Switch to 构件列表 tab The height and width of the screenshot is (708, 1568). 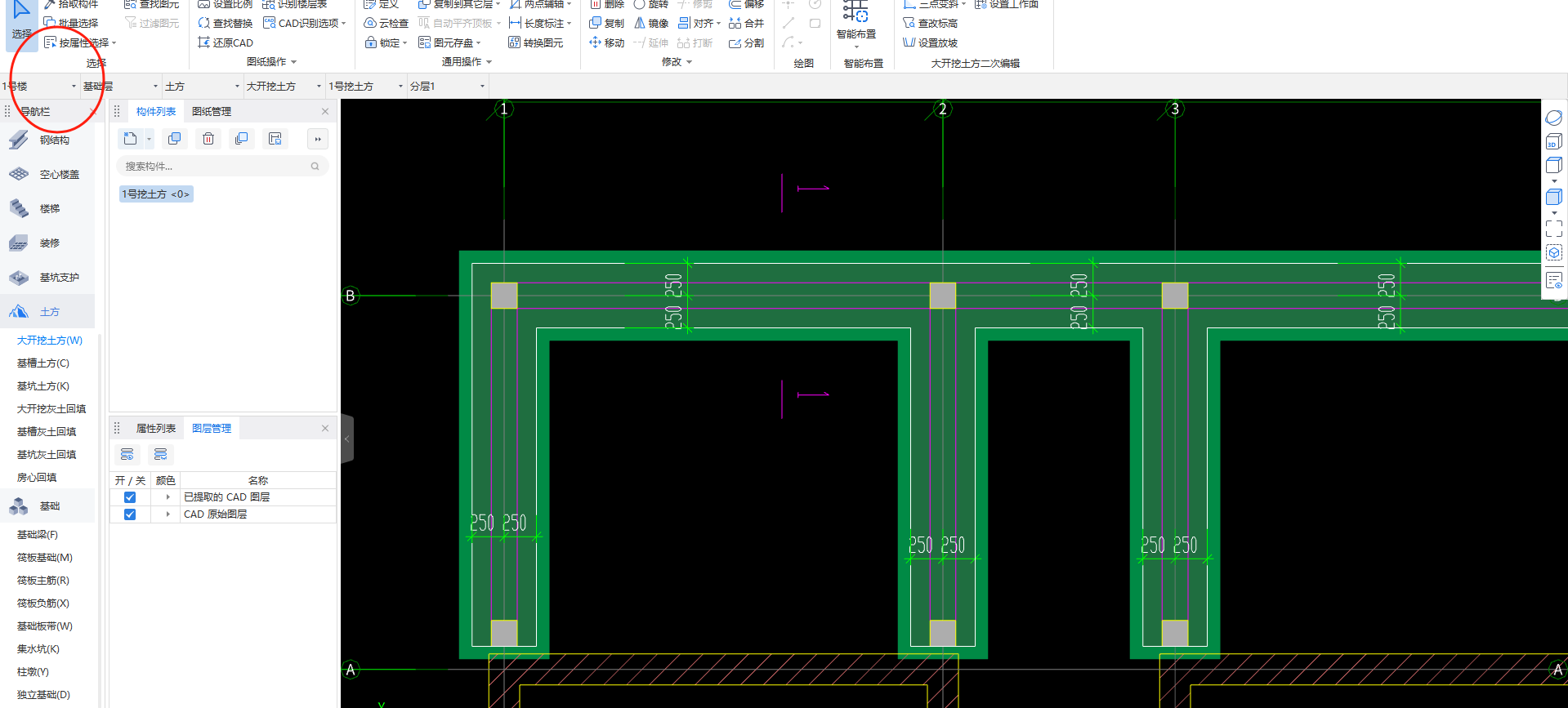[x=155, y=111]
